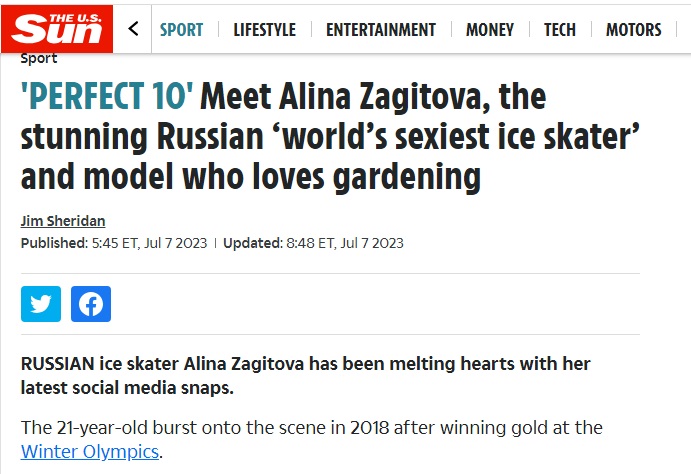
Task: Open author Jim Sheridan's page
Action: (63, 221)
